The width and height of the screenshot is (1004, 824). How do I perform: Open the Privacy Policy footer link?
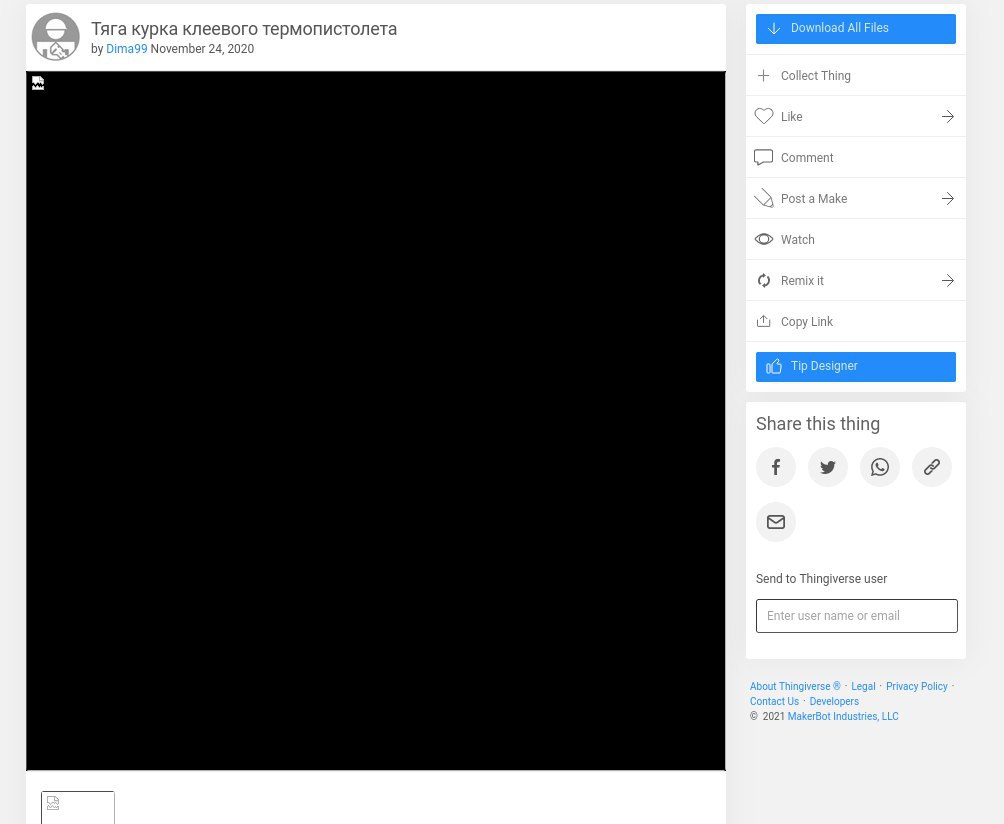tap(916, 686)
